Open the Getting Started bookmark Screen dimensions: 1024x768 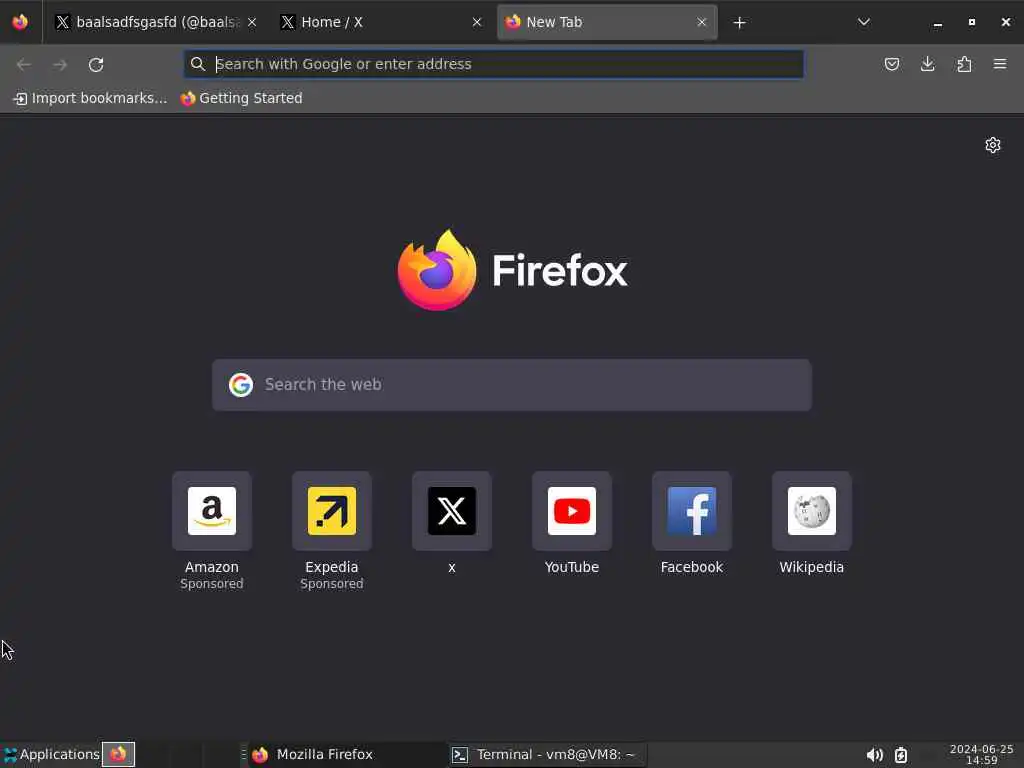pos(242,99)
